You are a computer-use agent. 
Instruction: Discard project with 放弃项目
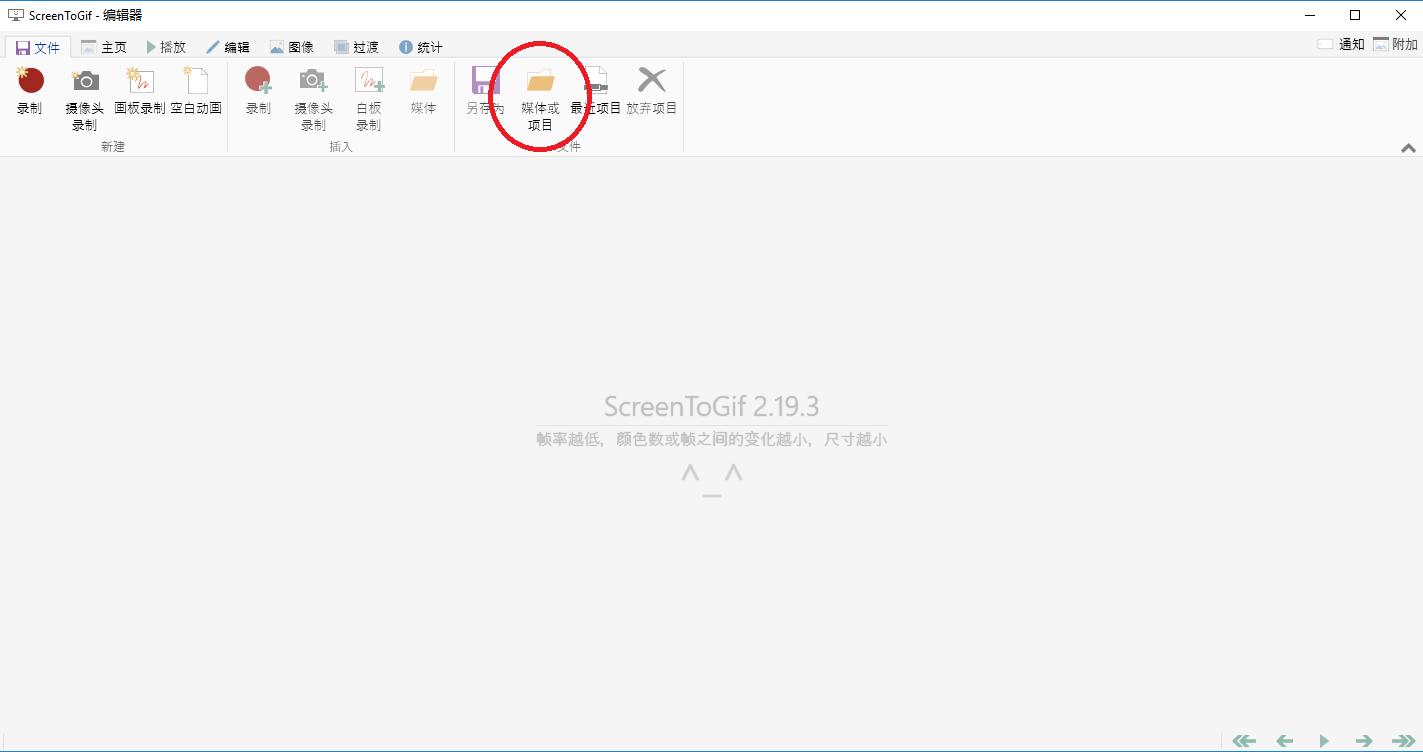(652, 91)
